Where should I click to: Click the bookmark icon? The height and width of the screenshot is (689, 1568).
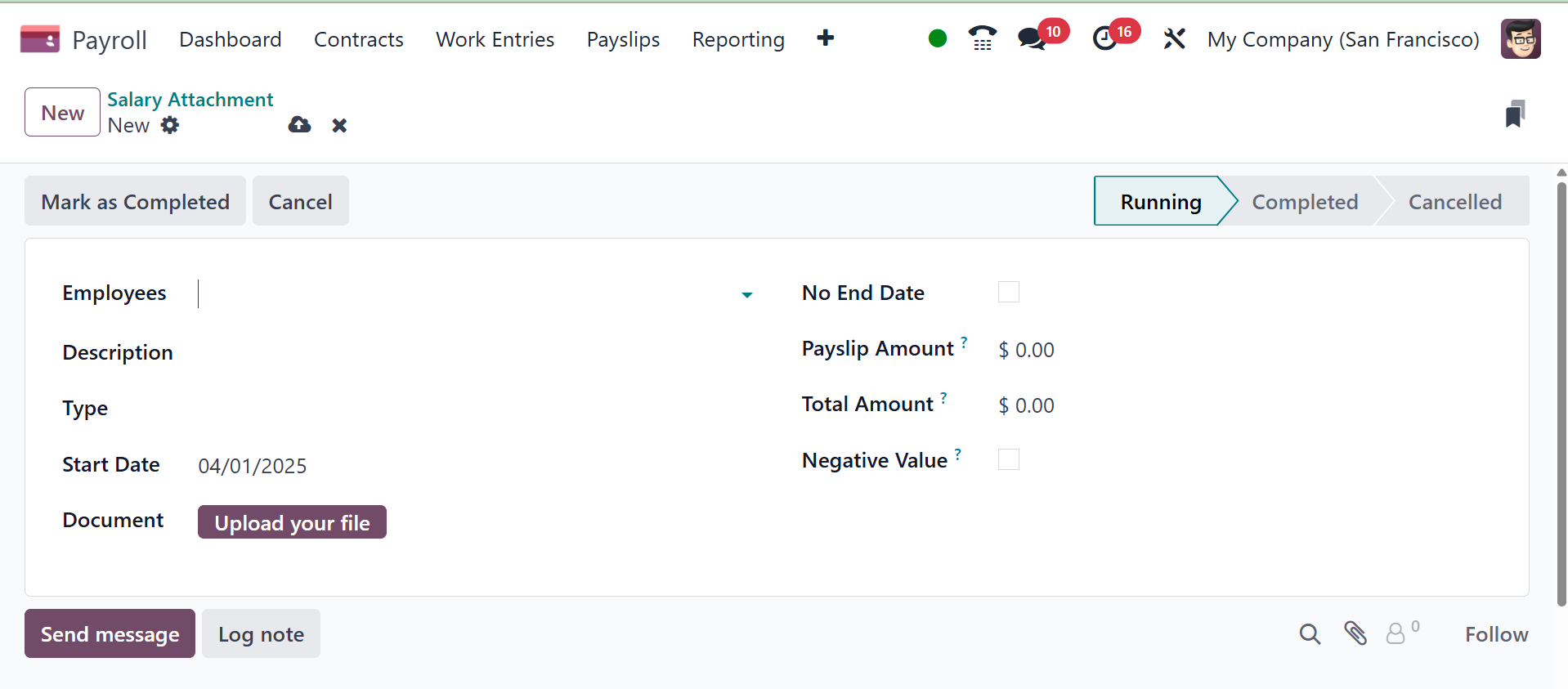pyautogui.click(x=1515, y=114)
